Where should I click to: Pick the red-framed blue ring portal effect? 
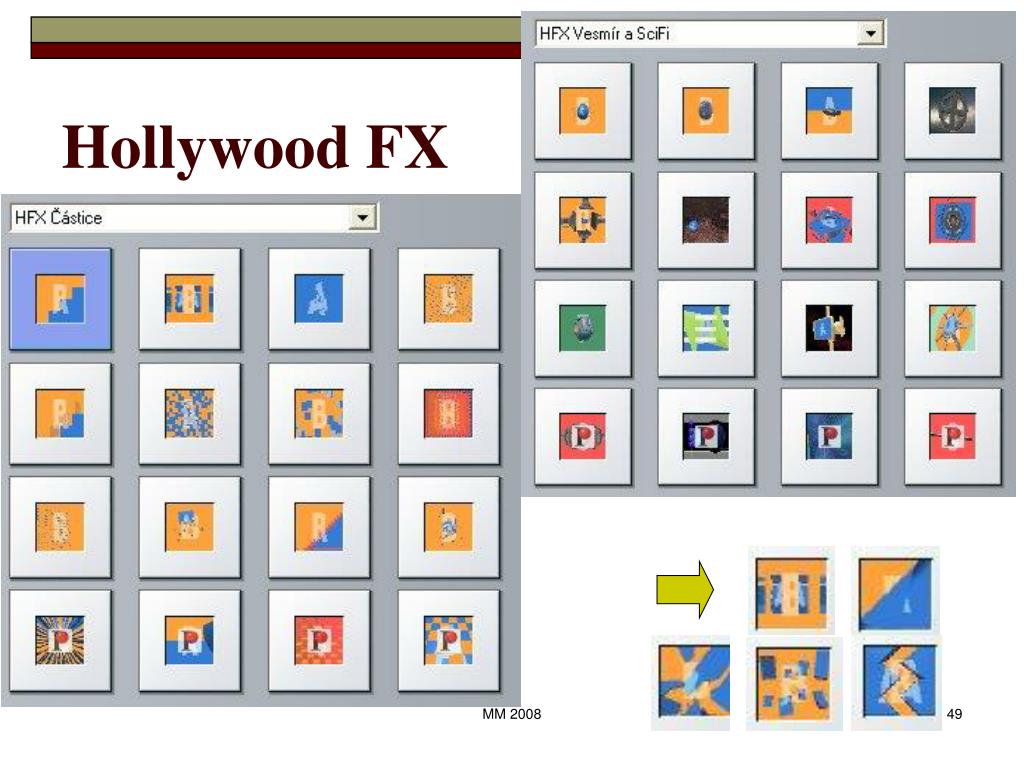pos(952,220)
